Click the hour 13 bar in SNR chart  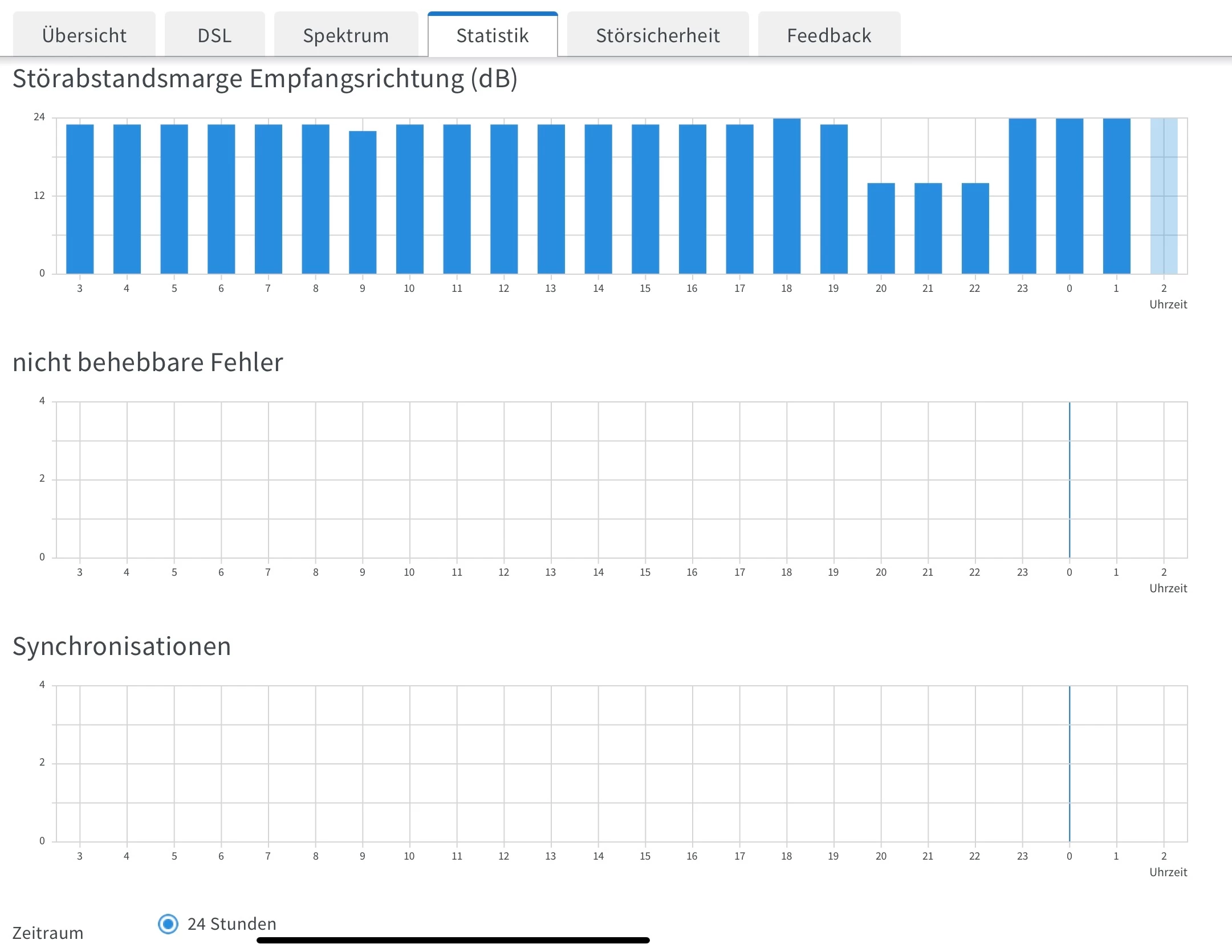point(551,198)
